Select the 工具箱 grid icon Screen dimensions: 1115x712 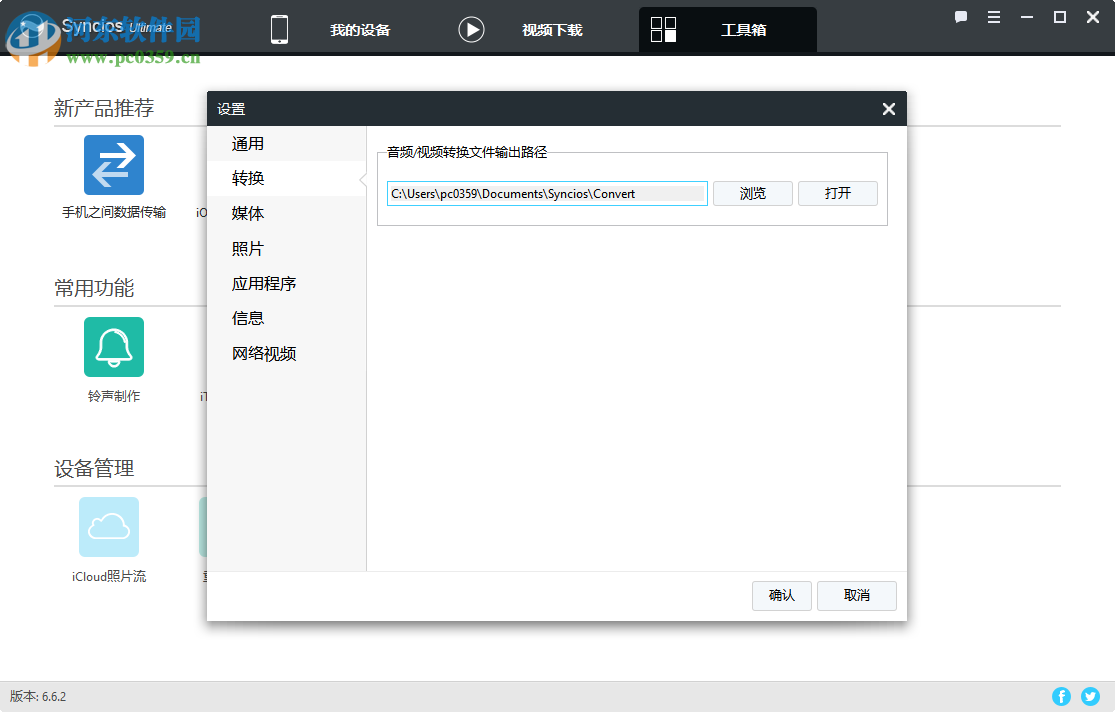click(x=663, y=29)
